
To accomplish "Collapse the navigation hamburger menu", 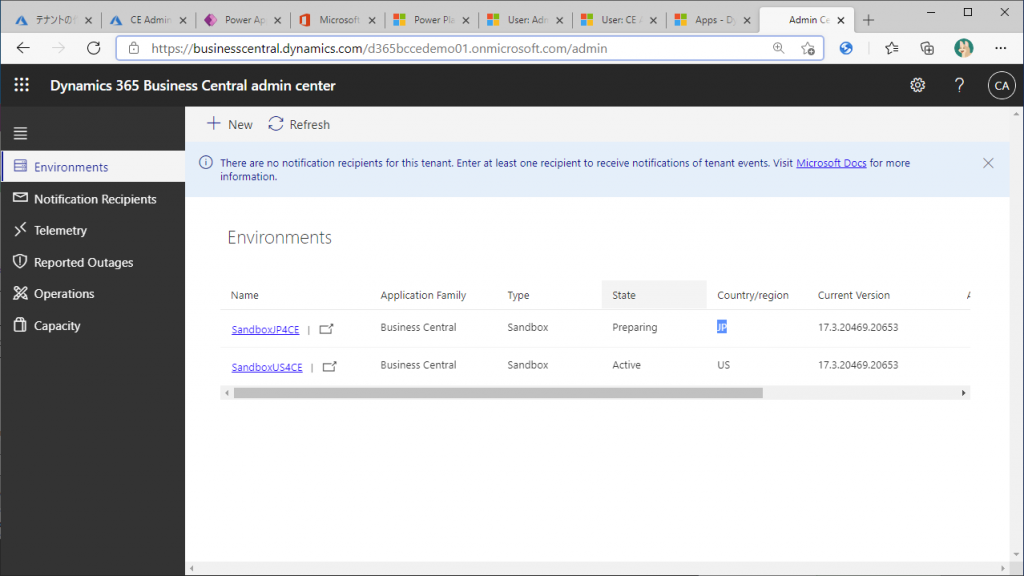I will 20,133.
